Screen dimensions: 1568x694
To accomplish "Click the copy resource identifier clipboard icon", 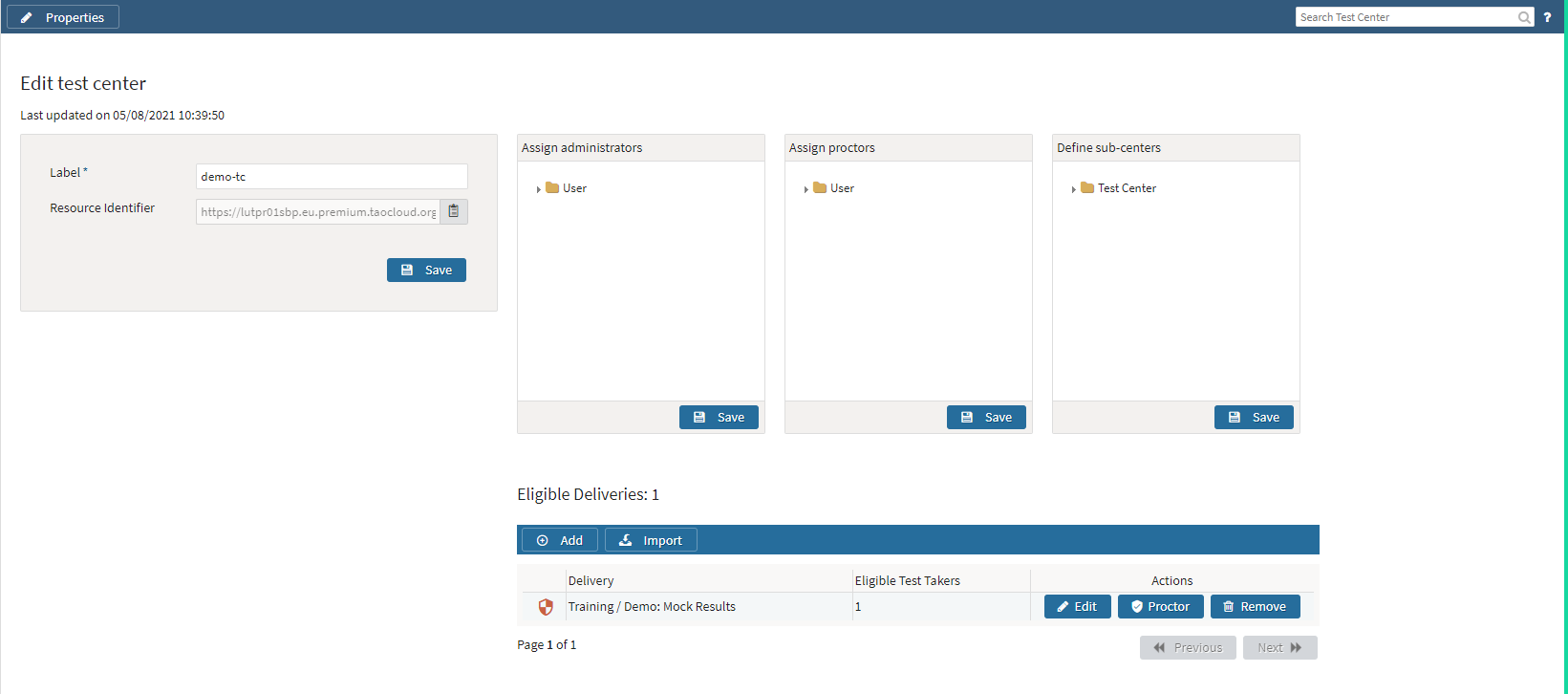I will pyautogui.click(x=454, y=211).
